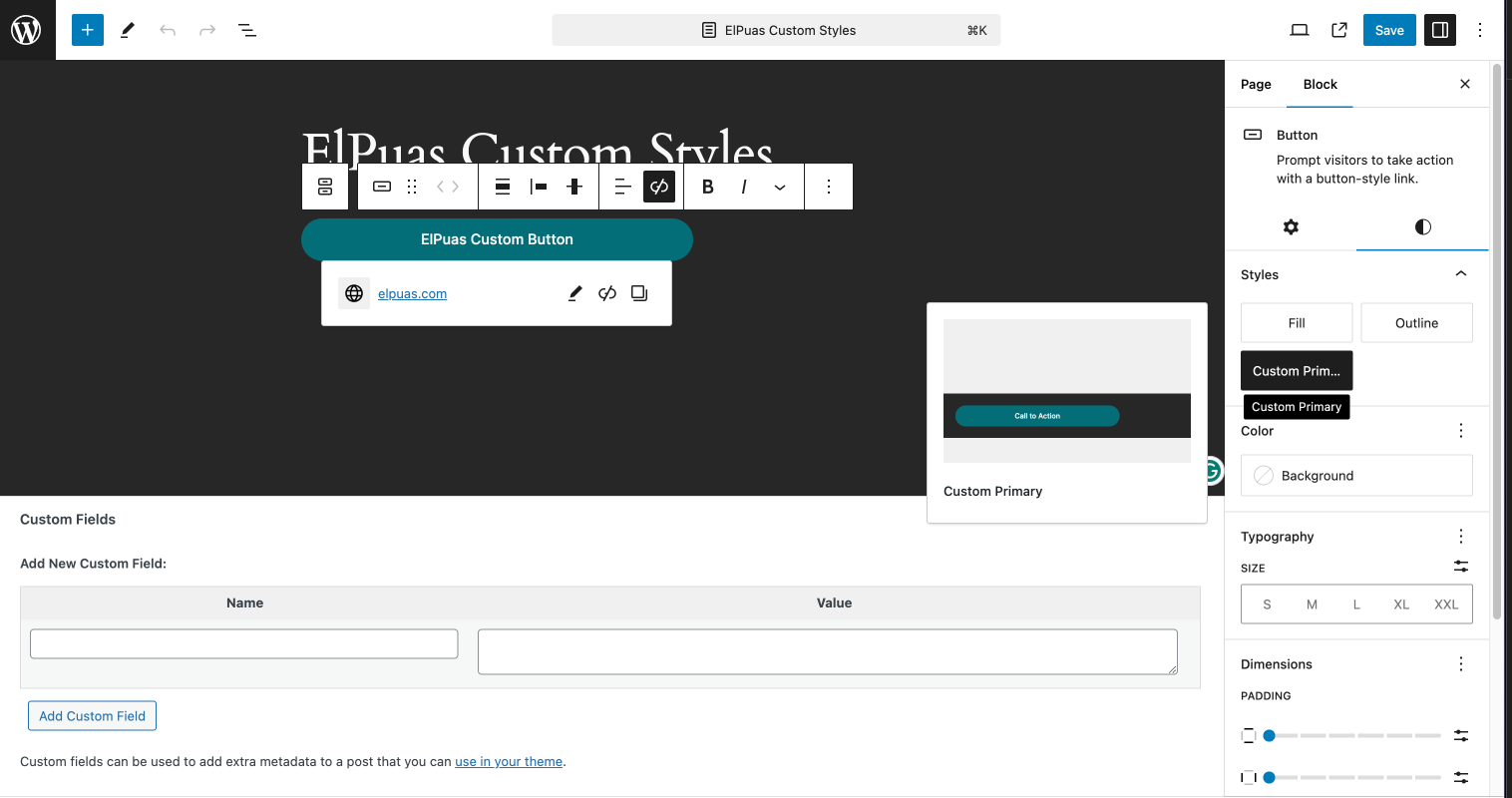Follow the 'use in your theme' link

(509, 762)
